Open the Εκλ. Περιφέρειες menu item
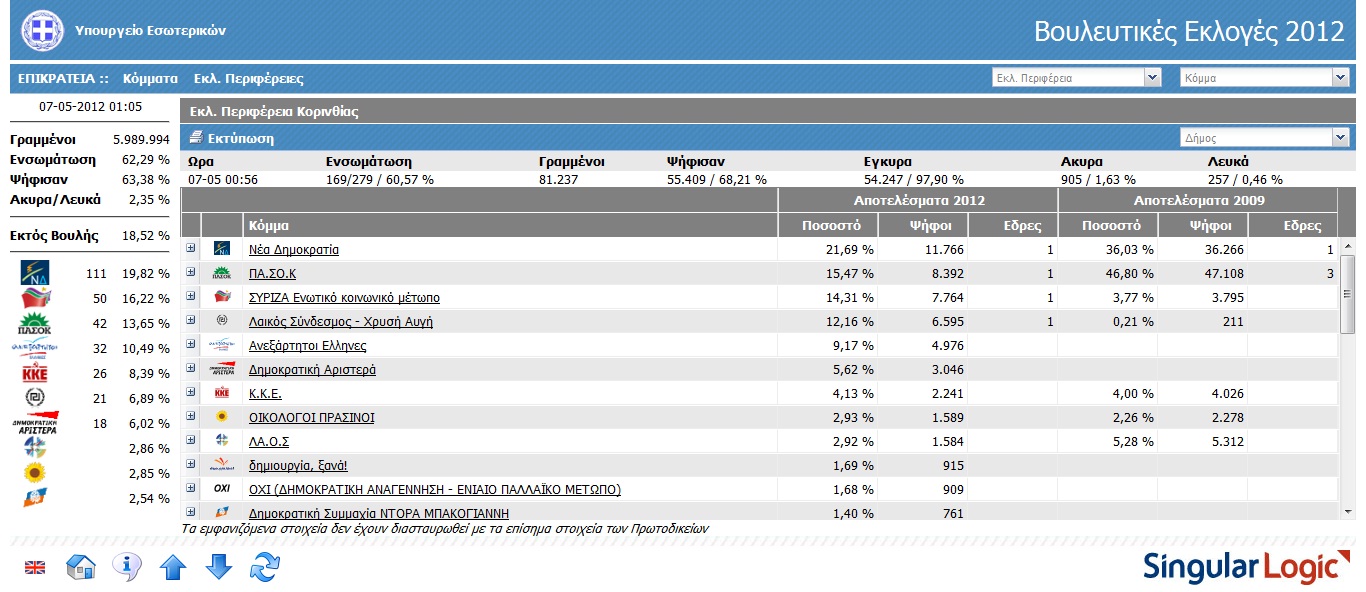 (x=248, y=78)
